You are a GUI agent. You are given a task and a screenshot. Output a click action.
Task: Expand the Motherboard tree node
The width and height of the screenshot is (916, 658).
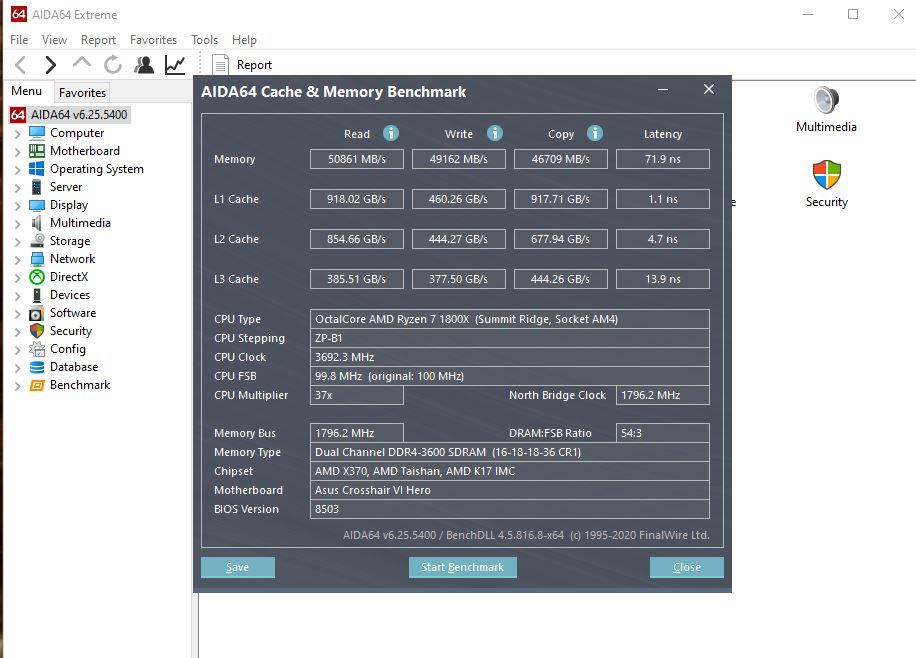18,152
